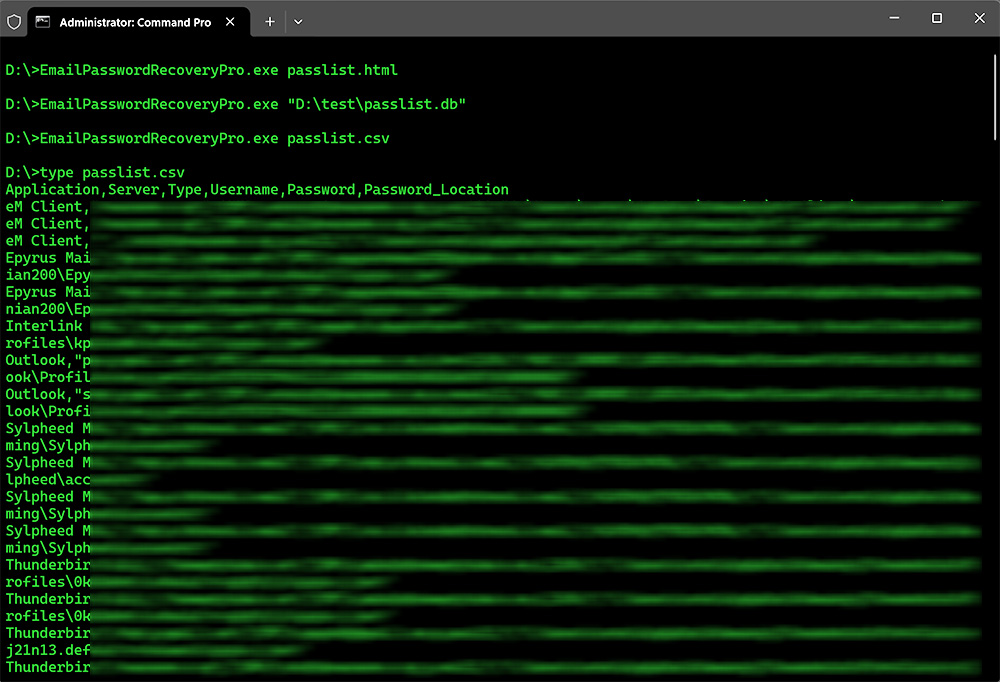Click the Interlink output row

pos(46,326)
